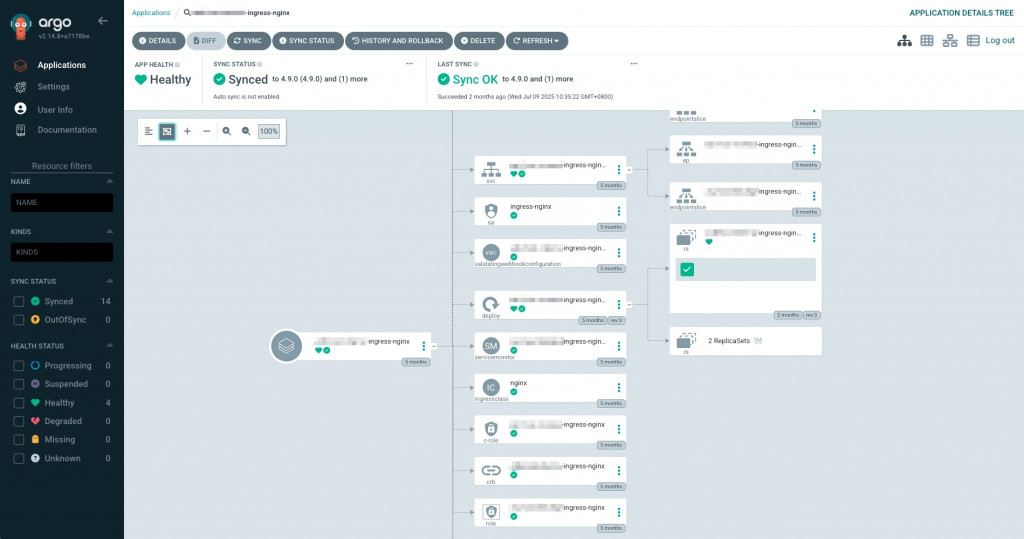
Task: Switch to the pods grid view icon
Action: click(x=927, y=41)
